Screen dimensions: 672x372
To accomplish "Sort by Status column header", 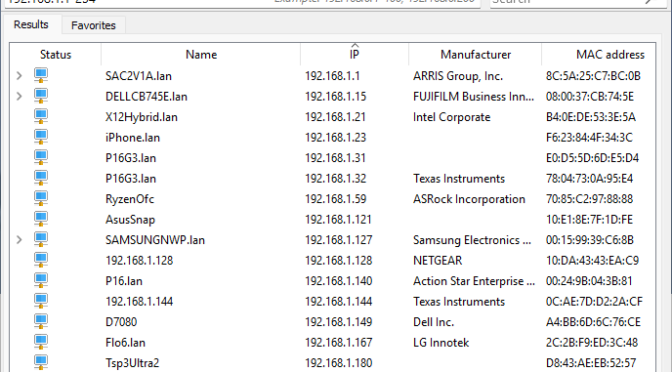I will tap(55, 54).
